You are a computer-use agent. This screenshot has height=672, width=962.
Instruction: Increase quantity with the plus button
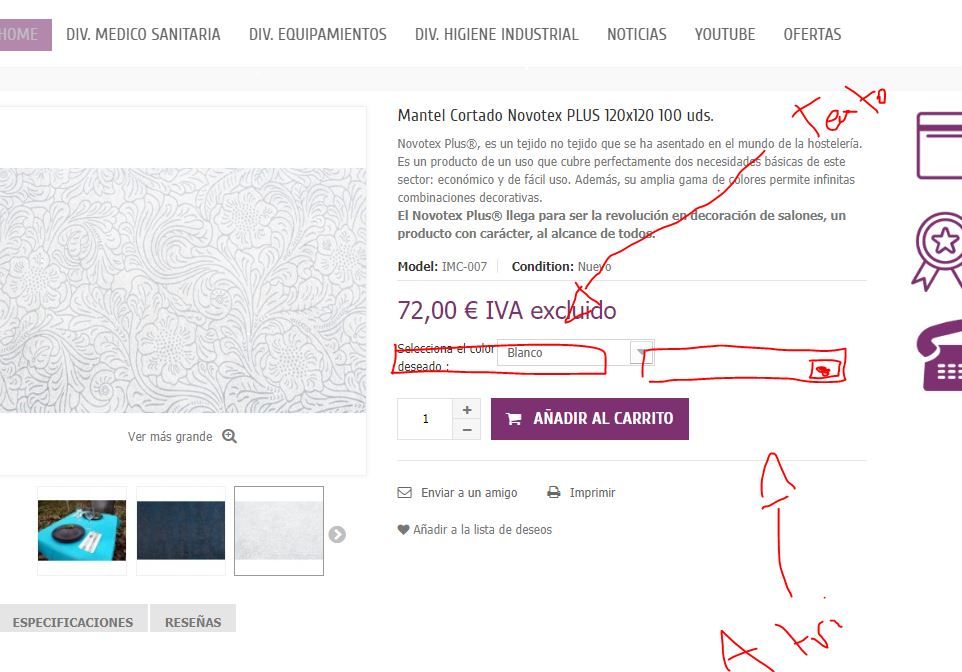coord(467,409)
